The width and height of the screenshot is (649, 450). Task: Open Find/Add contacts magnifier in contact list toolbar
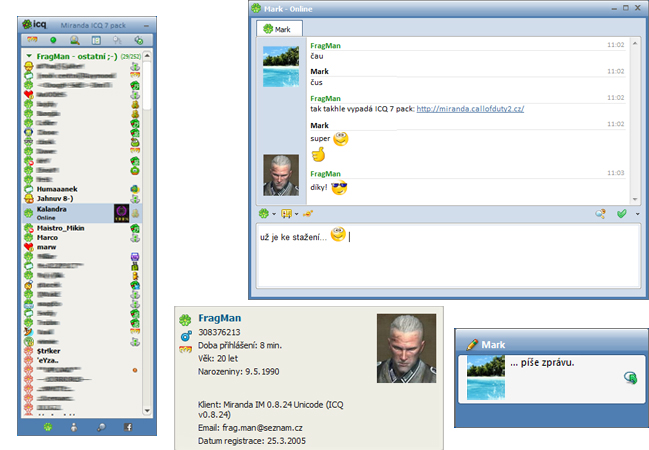point(75,40)
